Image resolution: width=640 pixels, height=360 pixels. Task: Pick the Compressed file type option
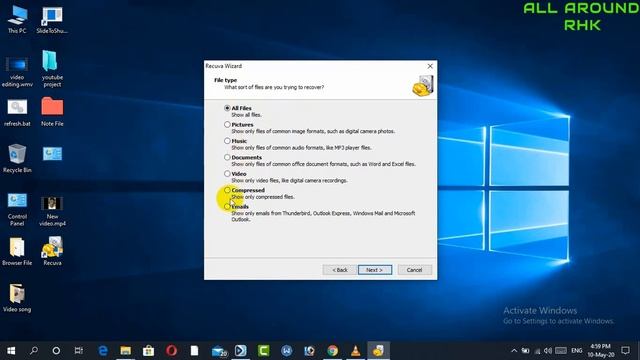(227, 190)
